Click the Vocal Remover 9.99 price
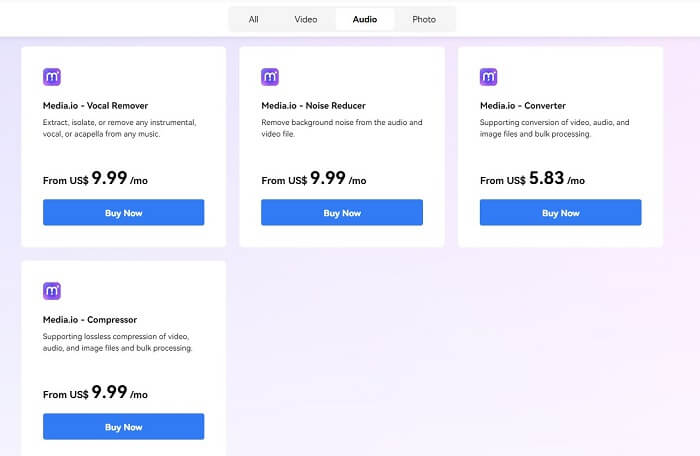Screen dimensions: 700x456 pos(110,179)
